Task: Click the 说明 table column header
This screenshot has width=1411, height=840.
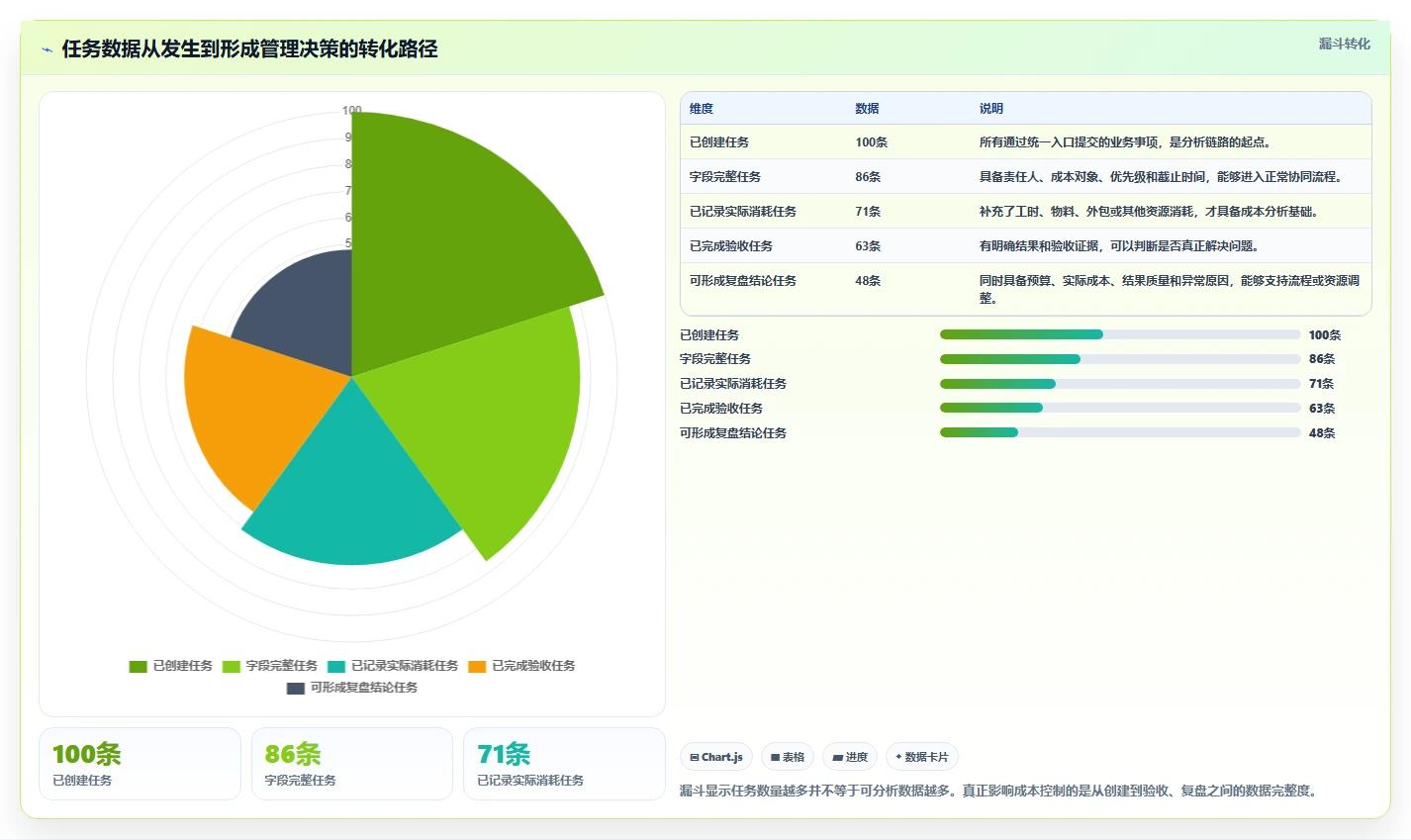Action: click(x=991, y=109)
